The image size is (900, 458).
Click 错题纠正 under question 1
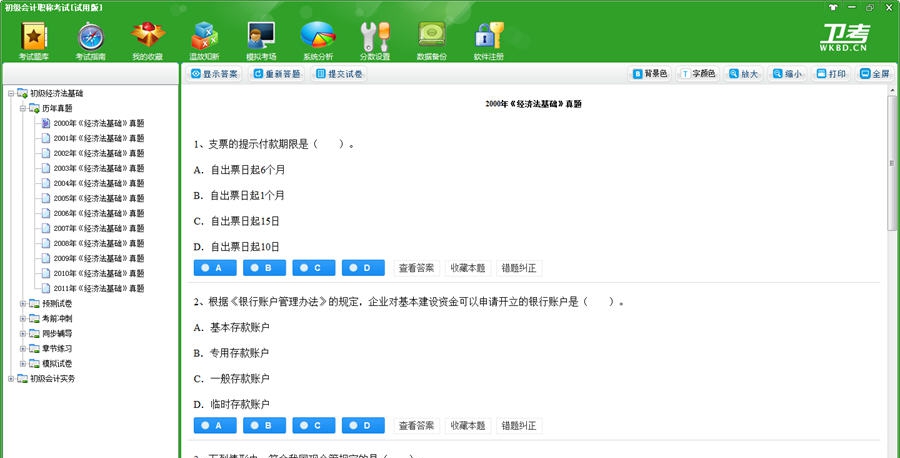tap(519, 268)
